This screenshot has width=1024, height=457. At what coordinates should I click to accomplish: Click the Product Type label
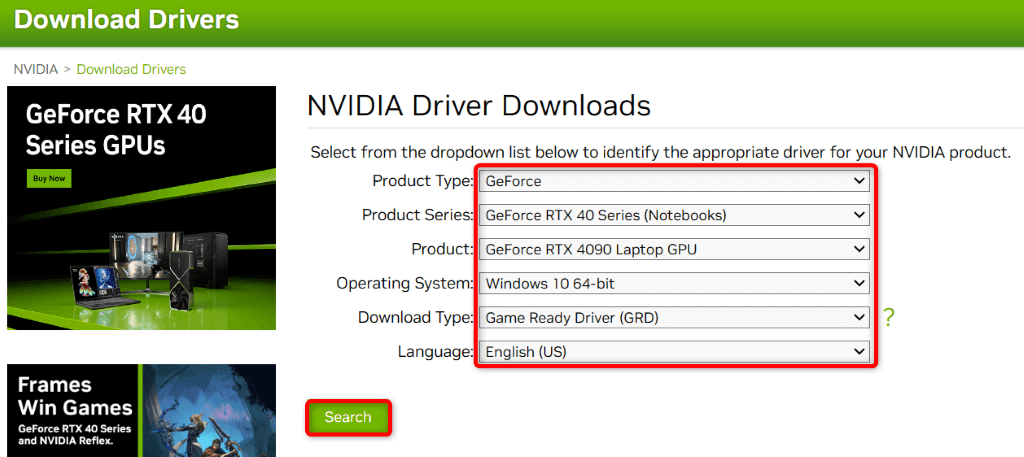pyautogui.click(x=423, y=181)
